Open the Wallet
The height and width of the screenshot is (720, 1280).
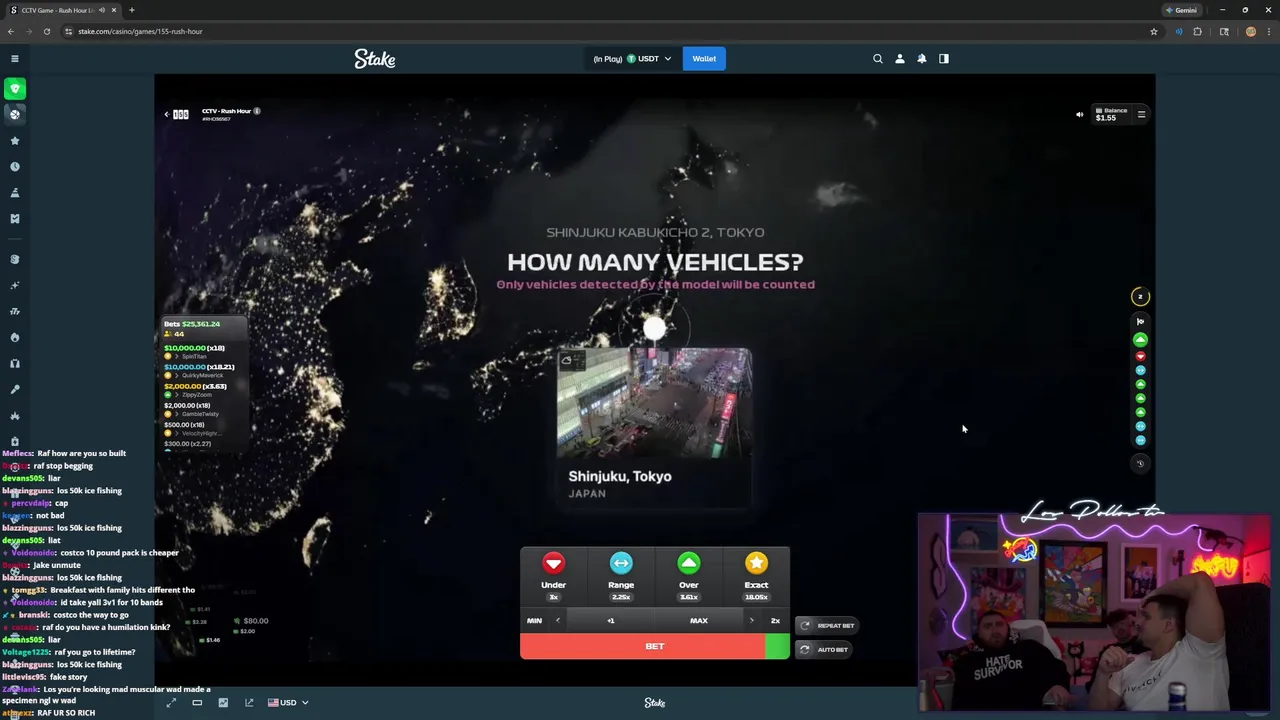(x=704, y=59)
